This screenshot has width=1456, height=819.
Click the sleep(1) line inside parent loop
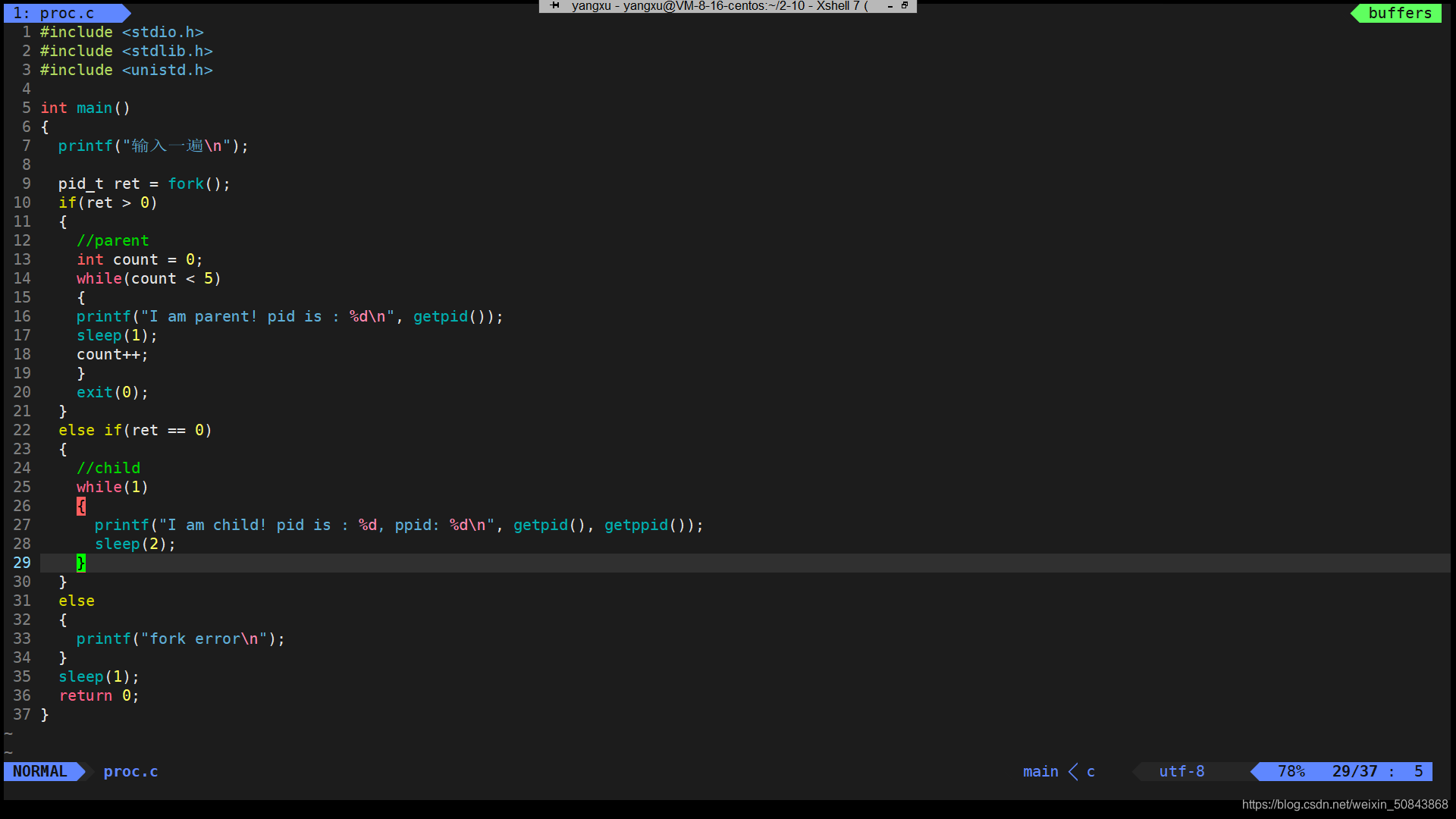click(x=117, y=335)
